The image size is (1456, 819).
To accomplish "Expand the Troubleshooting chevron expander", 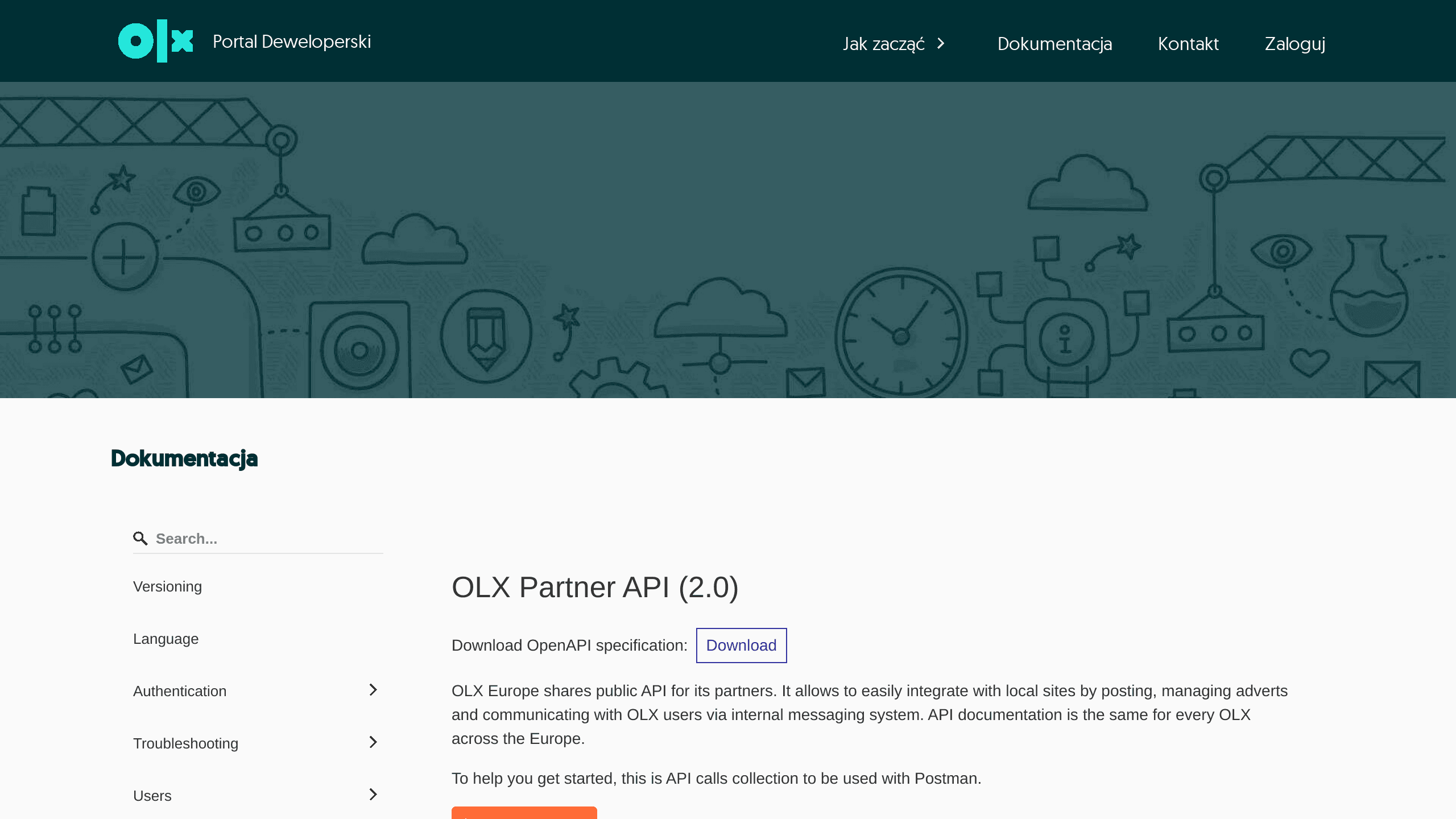I will (373, 742).
